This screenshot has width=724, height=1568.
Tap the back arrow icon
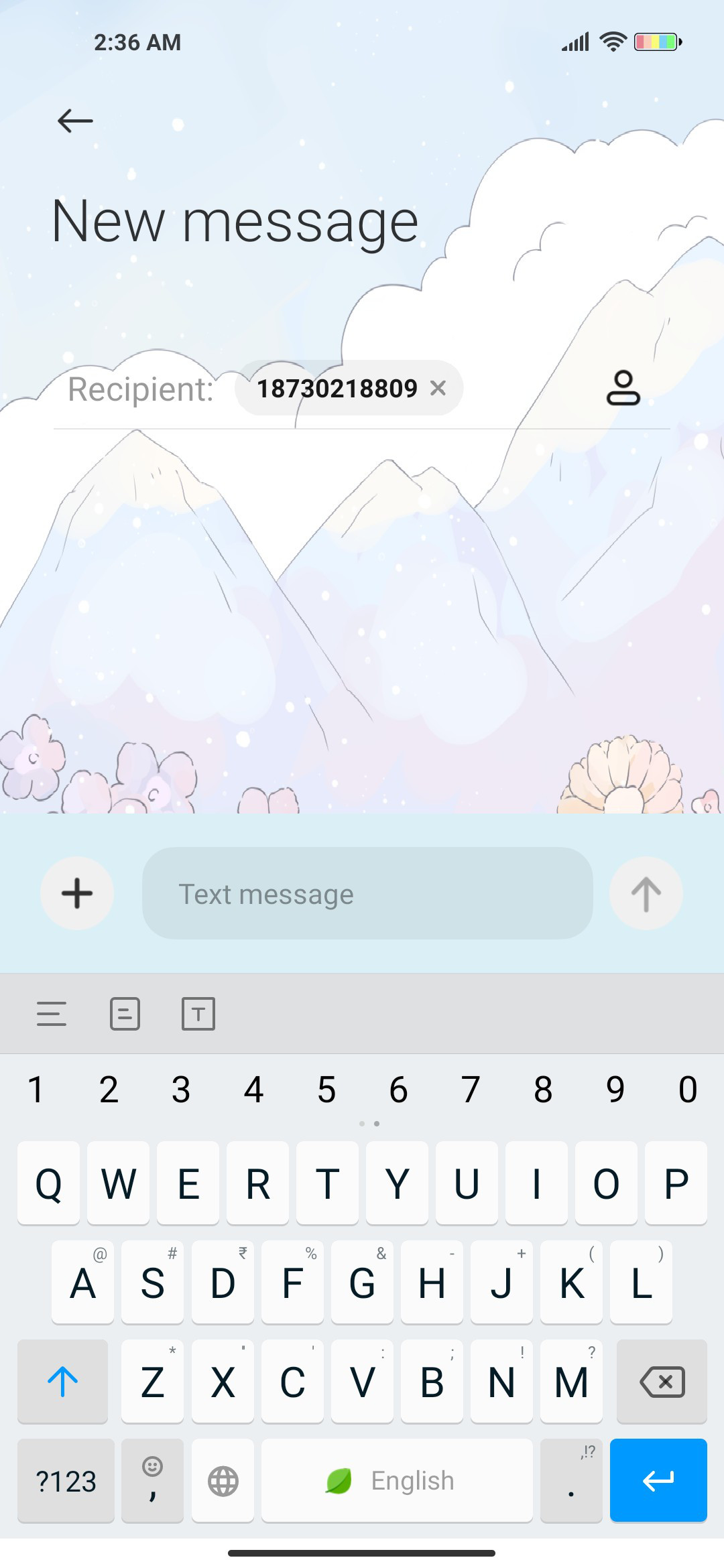tap(75, 121)
